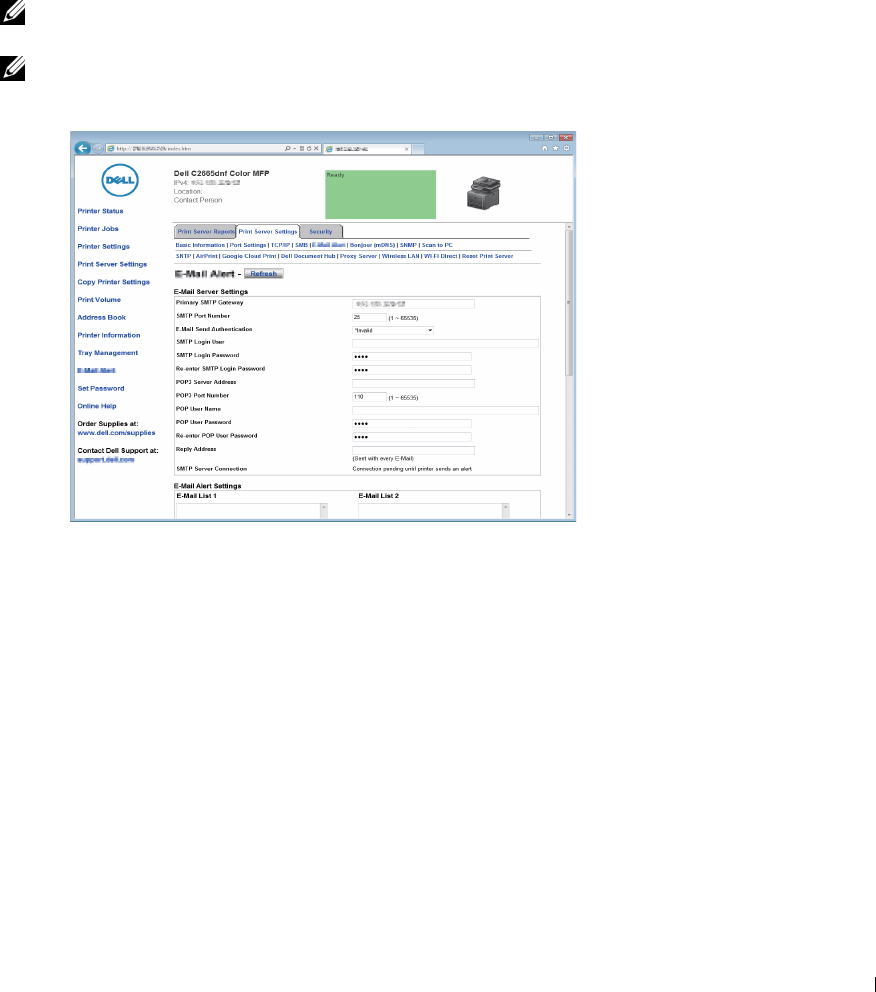
Task: Open Tray Management in left sidebar
Action: point(108,352)
